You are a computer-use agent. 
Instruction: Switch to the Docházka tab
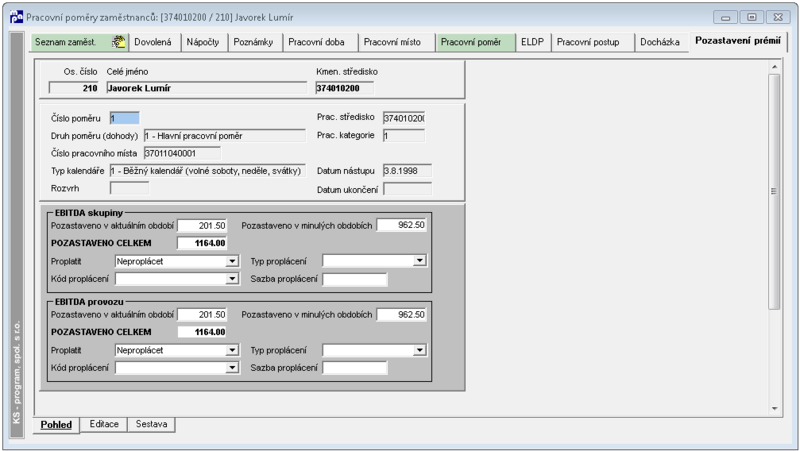click(660, 42)
